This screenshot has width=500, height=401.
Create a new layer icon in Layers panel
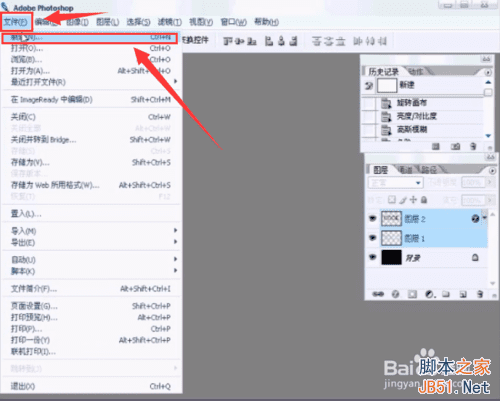click(x=463, y=294)
